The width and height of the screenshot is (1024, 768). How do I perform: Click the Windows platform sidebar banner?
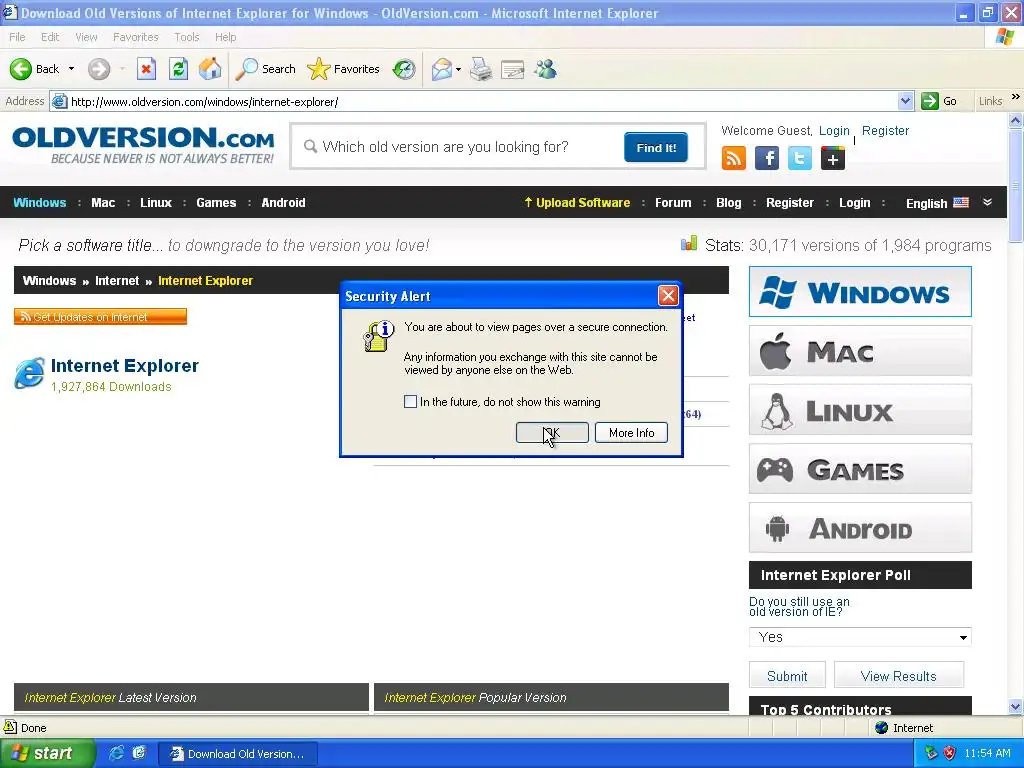860,291
